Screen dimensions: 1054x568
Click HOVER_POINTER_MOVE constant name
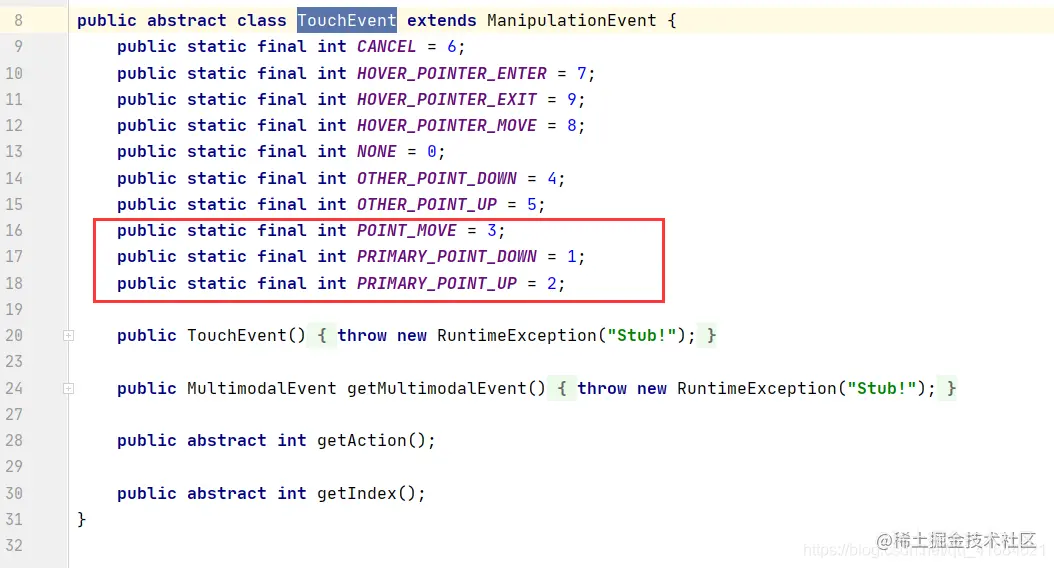click(x=447, y=126)
